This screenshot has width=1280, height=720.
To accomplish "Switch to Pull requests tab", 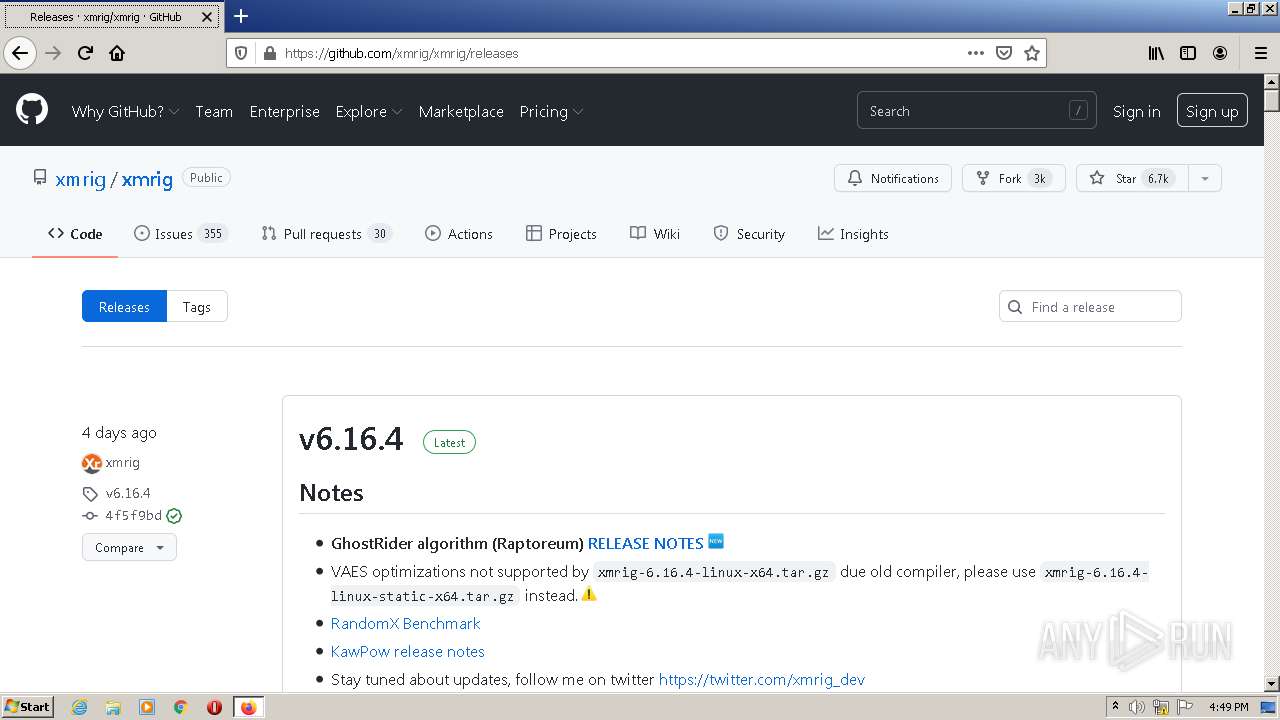I will (x=326, y=234).
